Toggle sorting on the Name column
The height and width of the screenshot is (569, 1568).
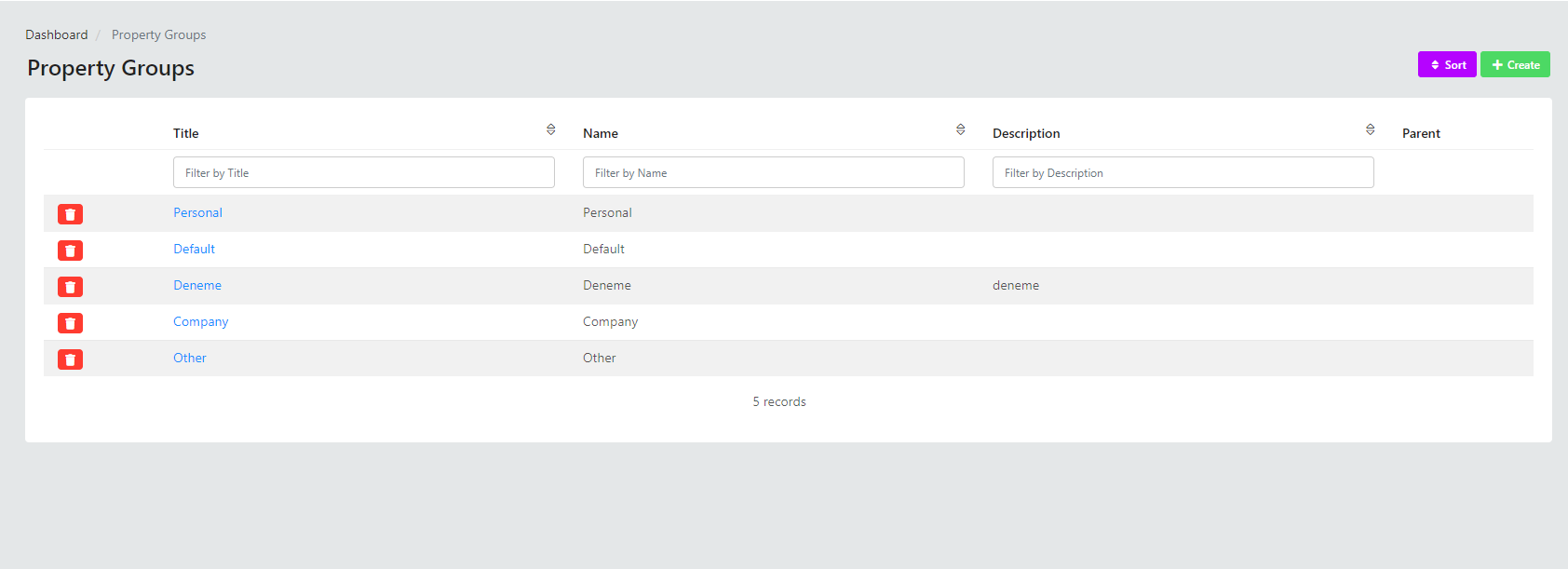coord(960,129)
